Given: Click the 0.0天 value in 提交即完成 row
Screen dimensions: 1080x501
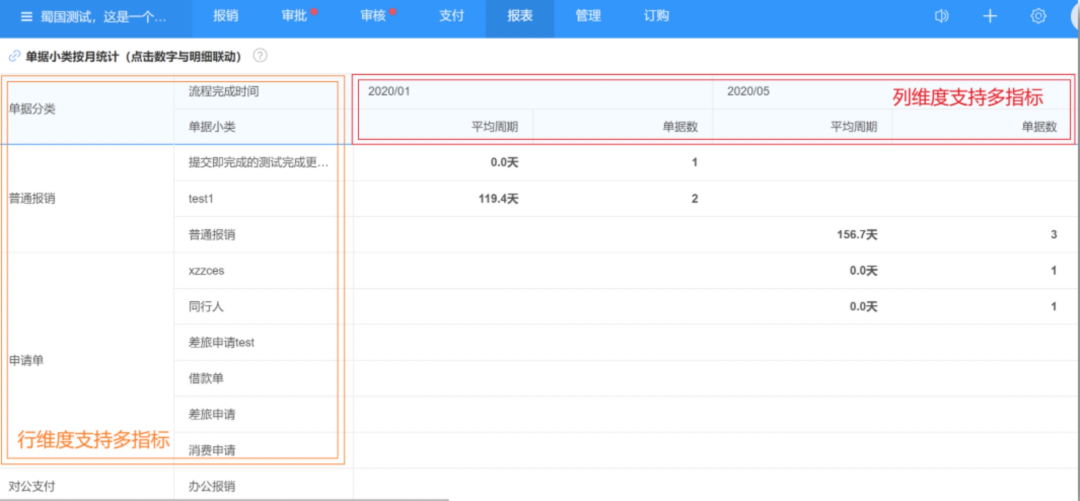Looking at the screenshot, I should pyautogui.click(x=504, y=163).
